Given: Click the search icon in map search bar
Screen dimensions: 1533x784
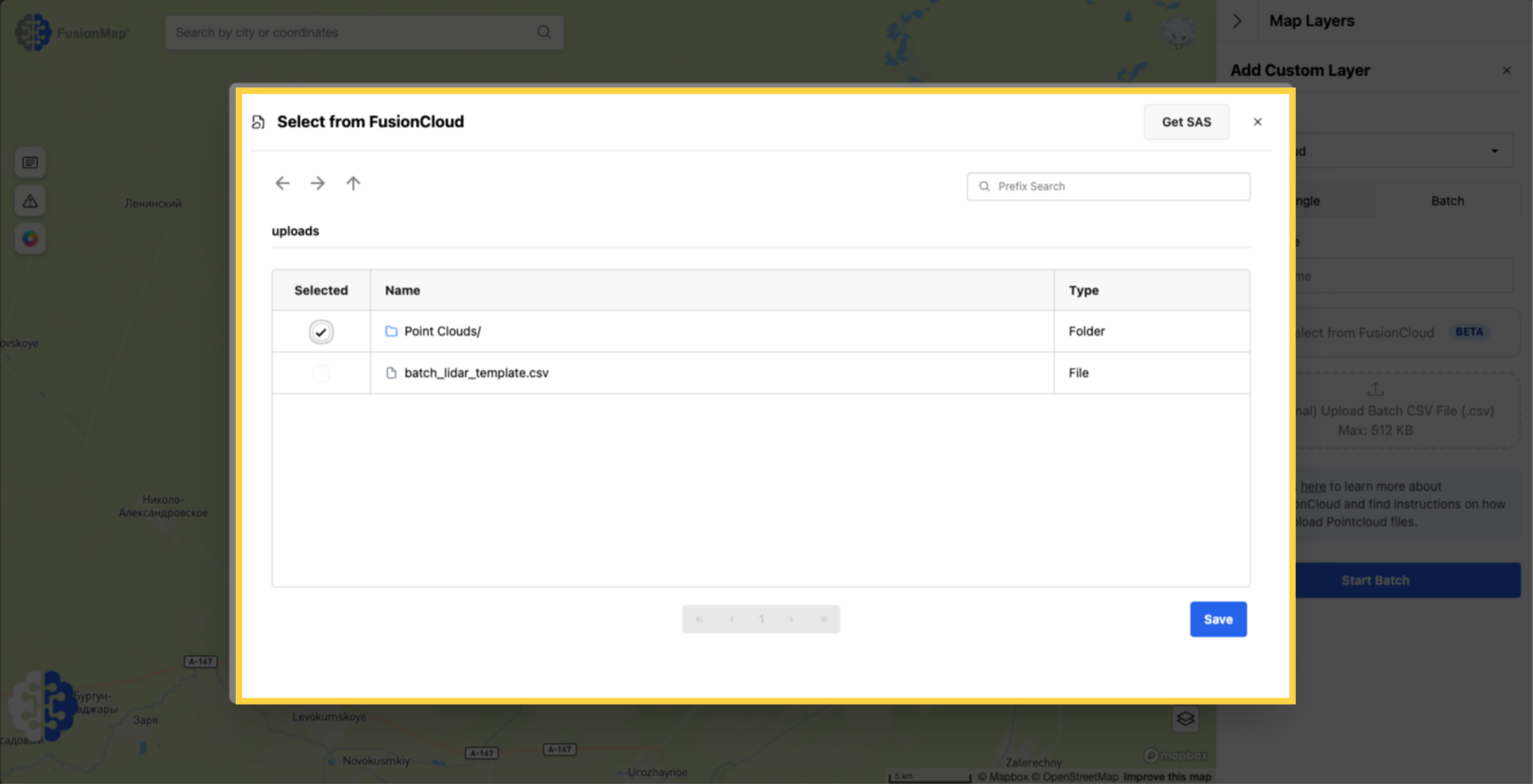Looking at the screenshot, I should coord(544,32).
